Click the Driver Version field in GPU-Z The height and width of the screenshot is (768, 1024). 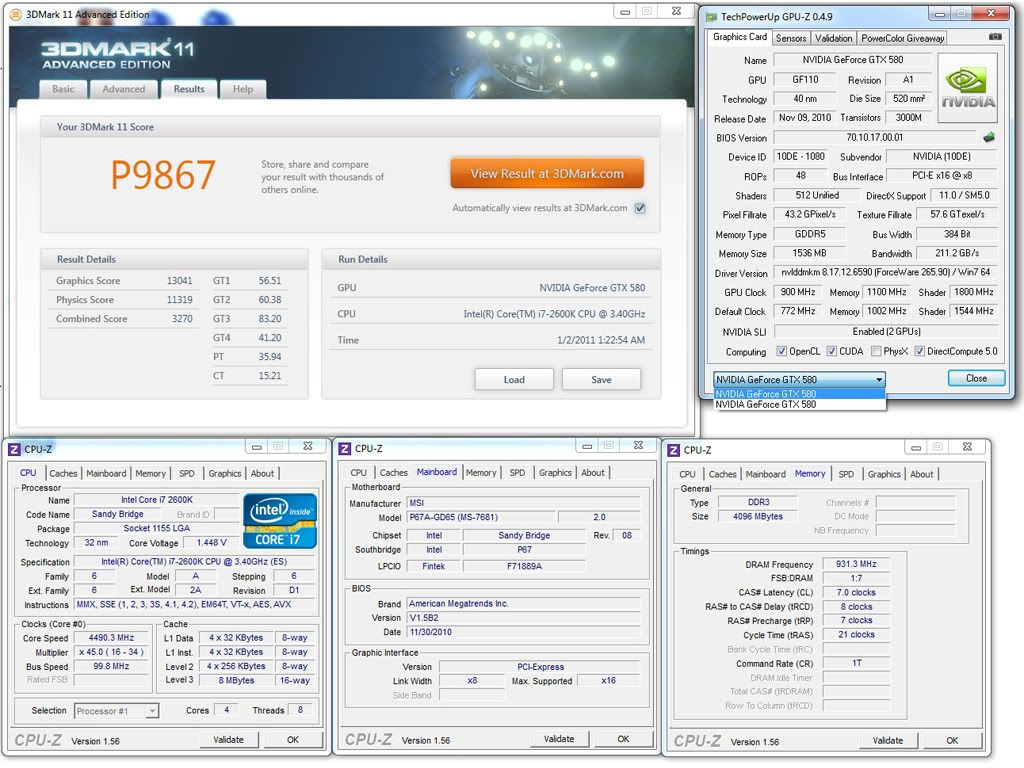(x=886, y=272)
